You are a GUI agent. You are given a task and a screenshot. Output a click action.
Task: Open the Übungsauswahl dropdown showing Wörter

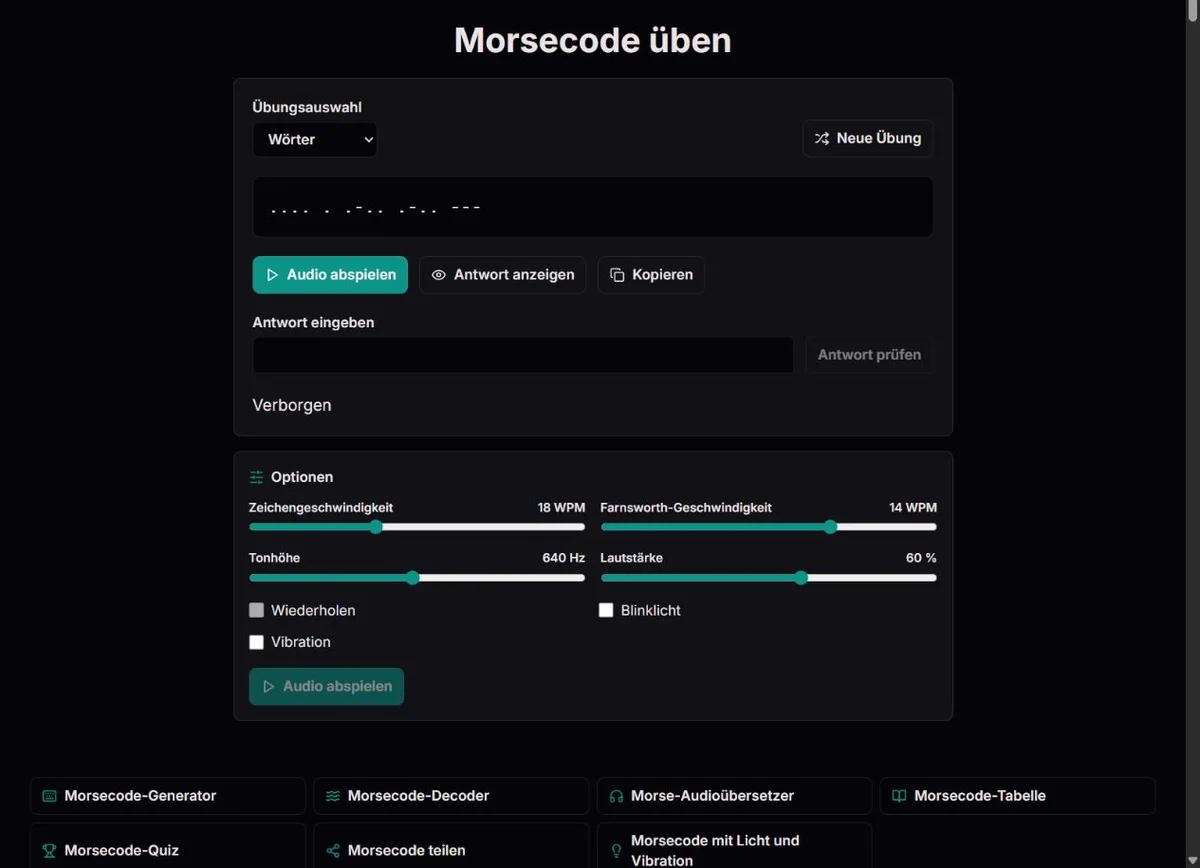315,140
